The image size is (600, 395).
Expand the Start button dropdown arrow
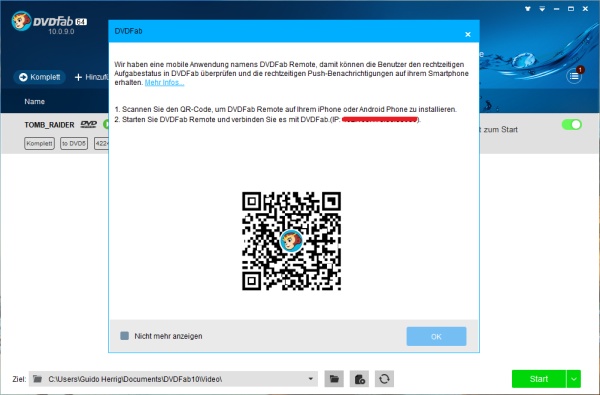point(574,379)
